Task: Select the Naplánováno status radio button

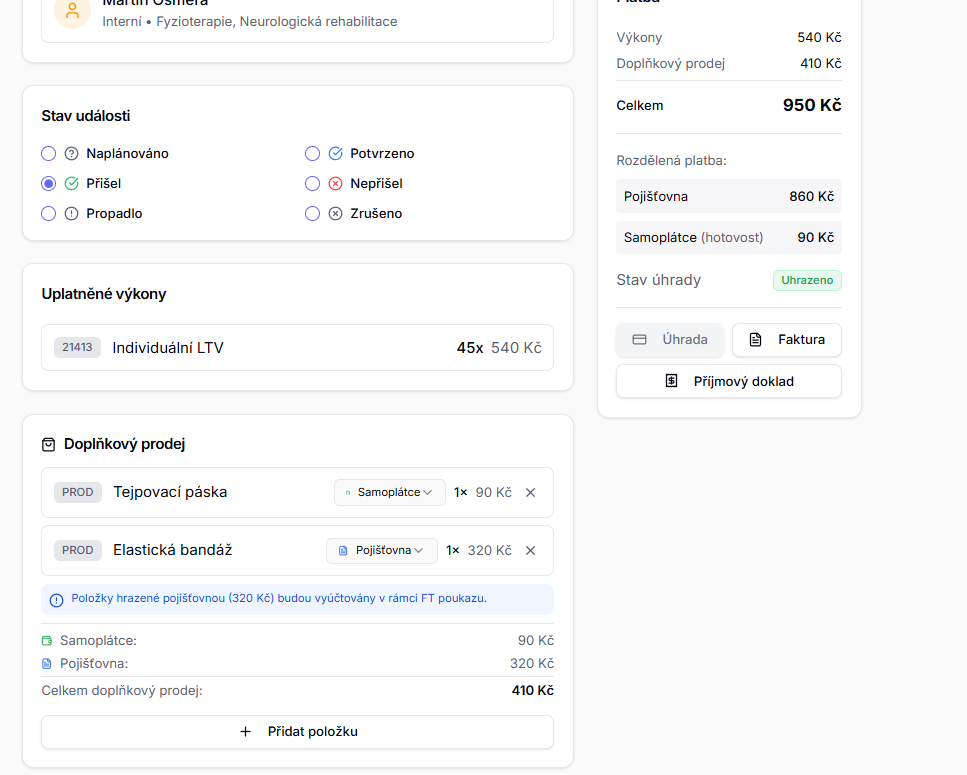Action: [48, 154]
